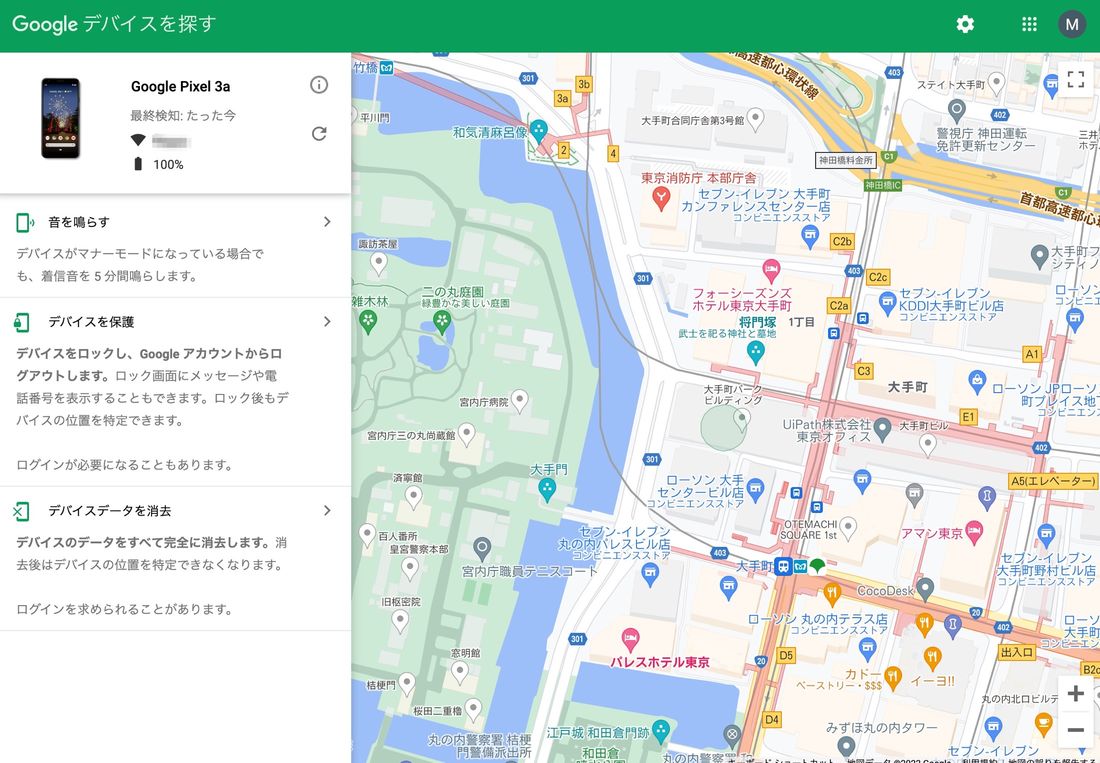Zoom out on the map
Viewport: 1100px width, 763px height.
[1075, 729]
